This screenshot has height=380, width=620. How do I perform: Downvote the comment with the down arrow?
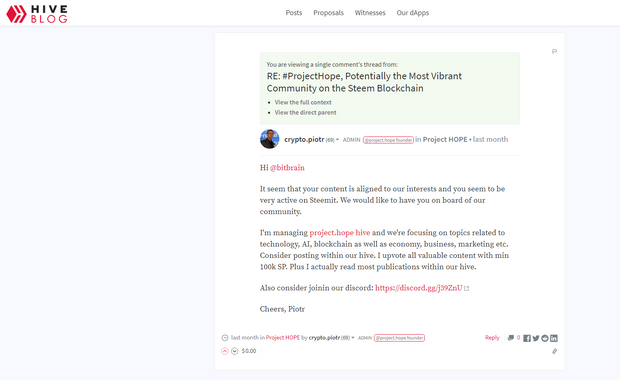234,351
